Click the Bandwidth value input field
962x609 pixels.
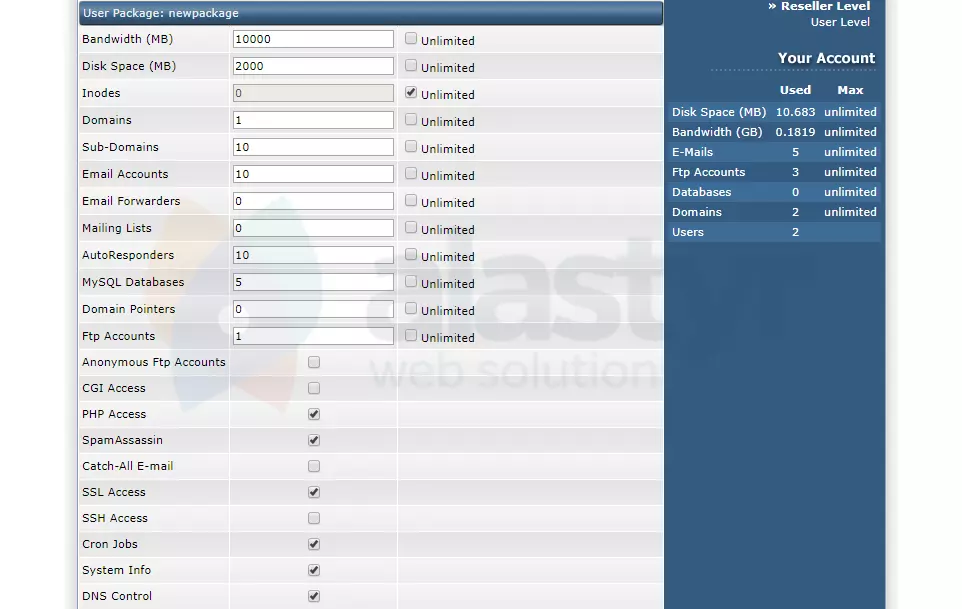pos(313,39)
